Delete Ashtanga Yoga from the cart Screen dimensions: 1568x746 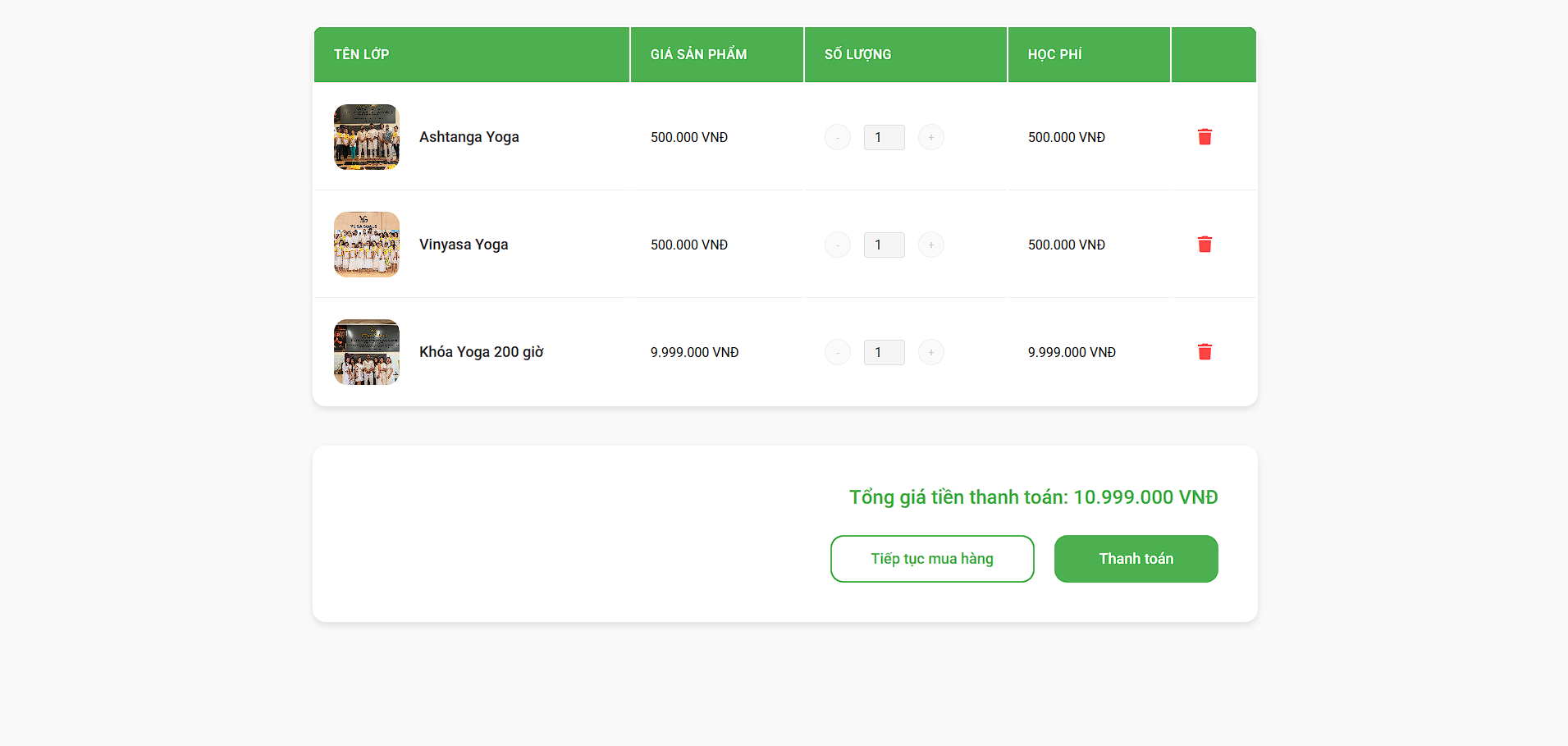point(1205,137)
